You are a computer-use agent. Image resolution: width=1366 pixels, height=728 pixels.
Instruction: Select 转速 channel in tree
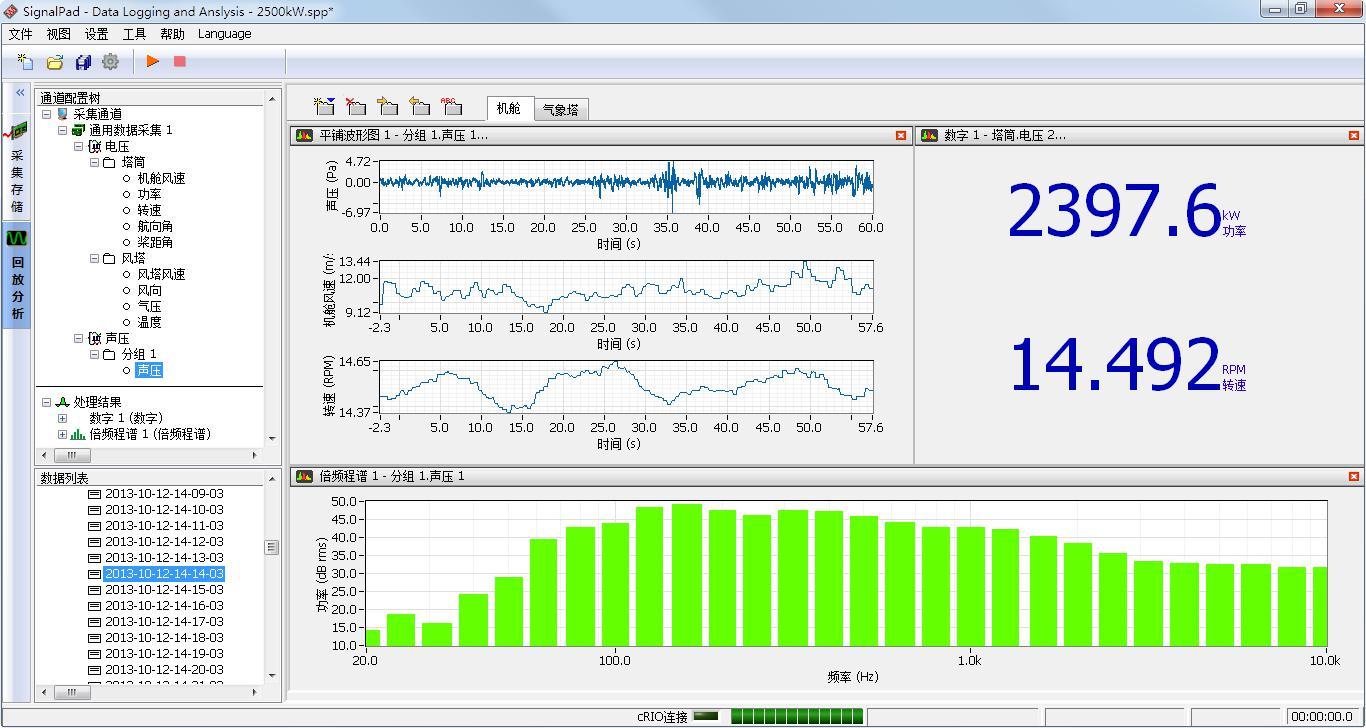tap(149, 210)
